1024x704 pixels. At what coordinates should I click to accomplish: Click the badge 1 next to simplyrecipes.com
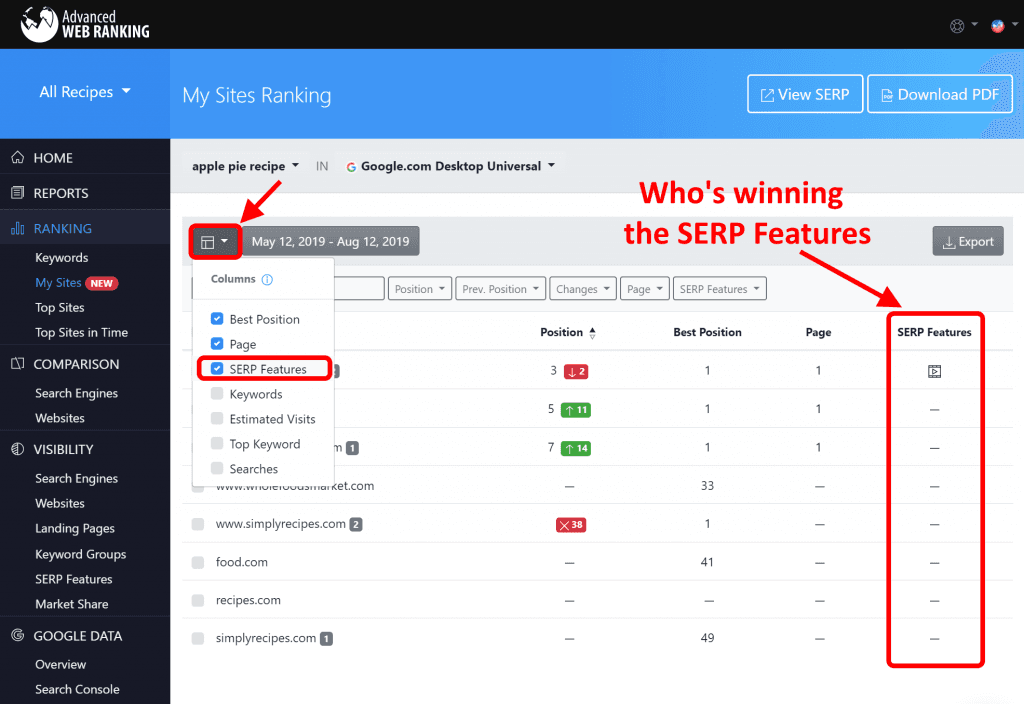pos(327,639)
